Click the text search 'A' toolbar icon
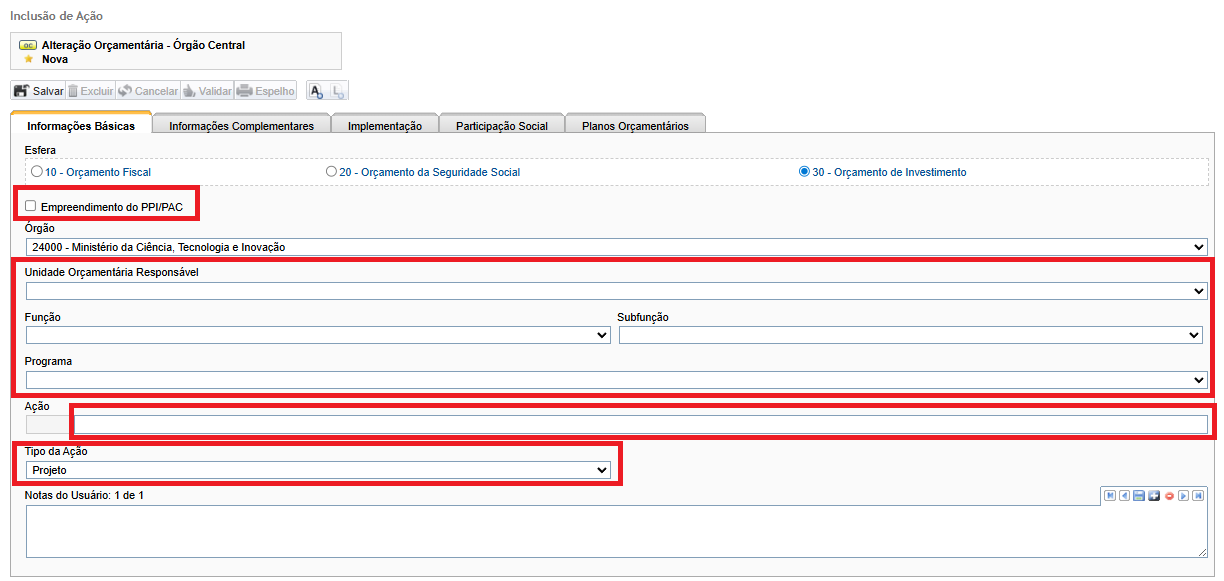Viewport: 1224px width, 581px height. pos(316,91)
